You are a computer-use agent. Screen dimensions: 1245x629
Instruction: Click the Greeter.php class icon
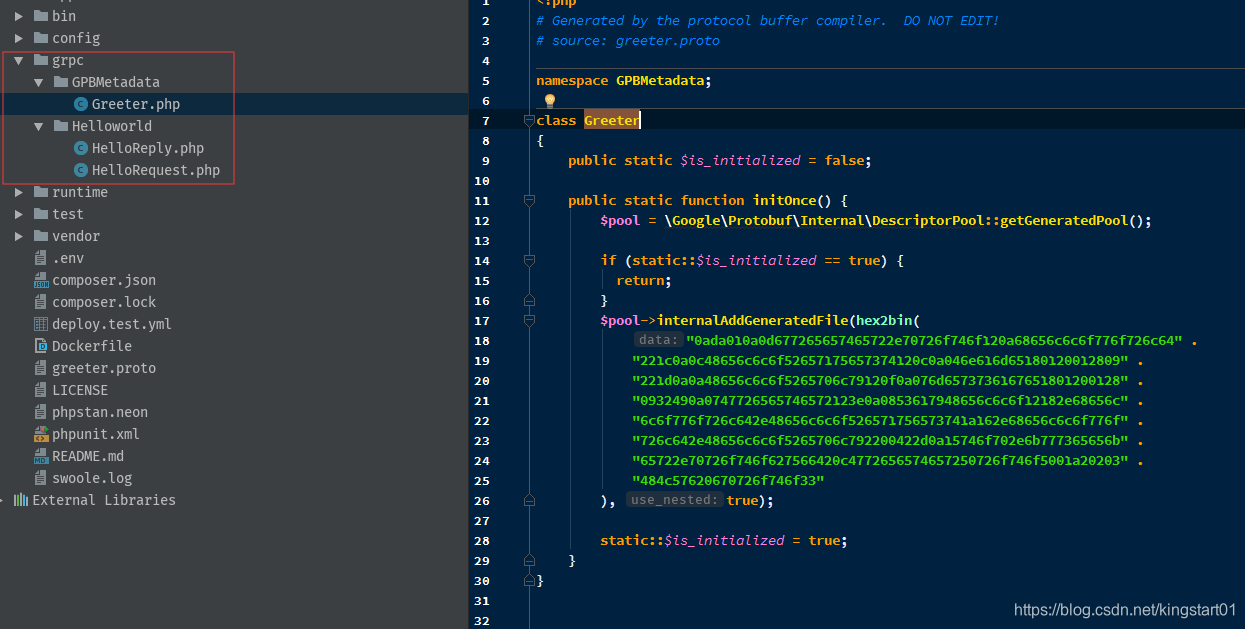(x=81, y=104)
